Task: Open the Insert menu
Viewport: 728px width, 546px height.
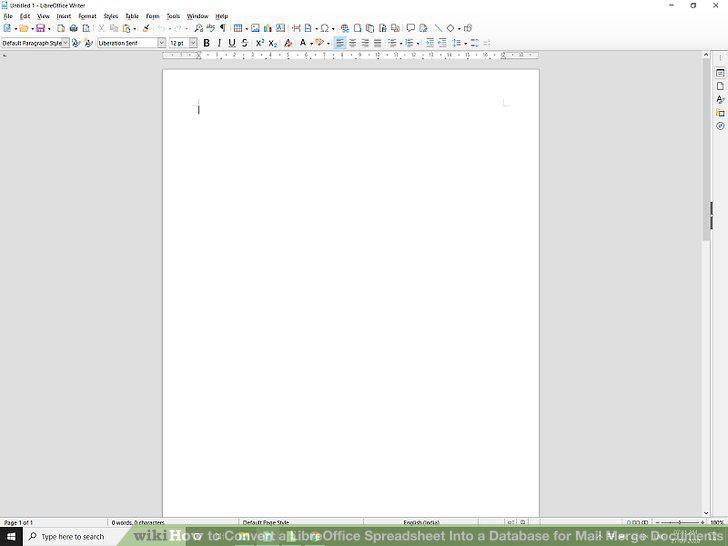Action: pos(64,16)
